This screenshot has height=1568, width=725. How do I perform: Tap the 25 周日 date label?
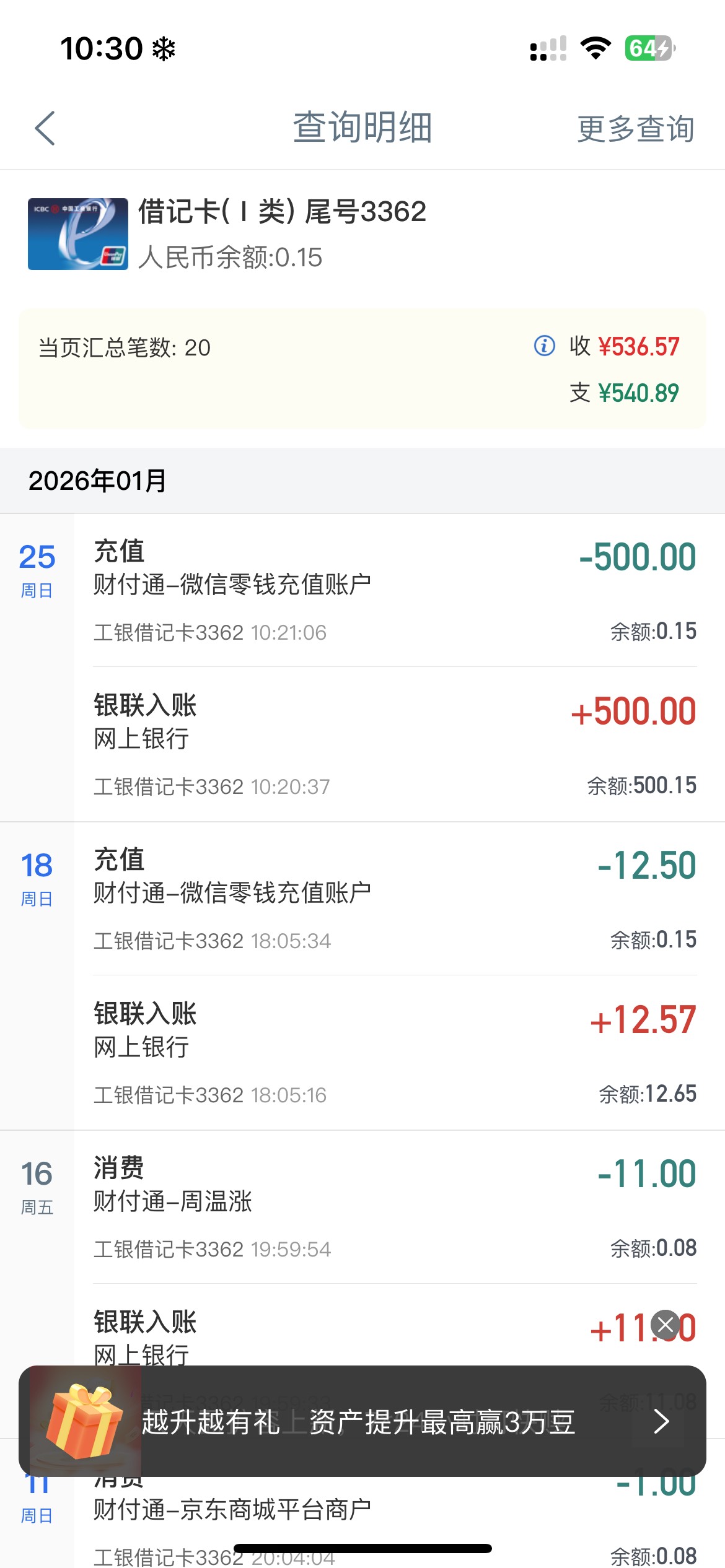click(x=37, y=569)
